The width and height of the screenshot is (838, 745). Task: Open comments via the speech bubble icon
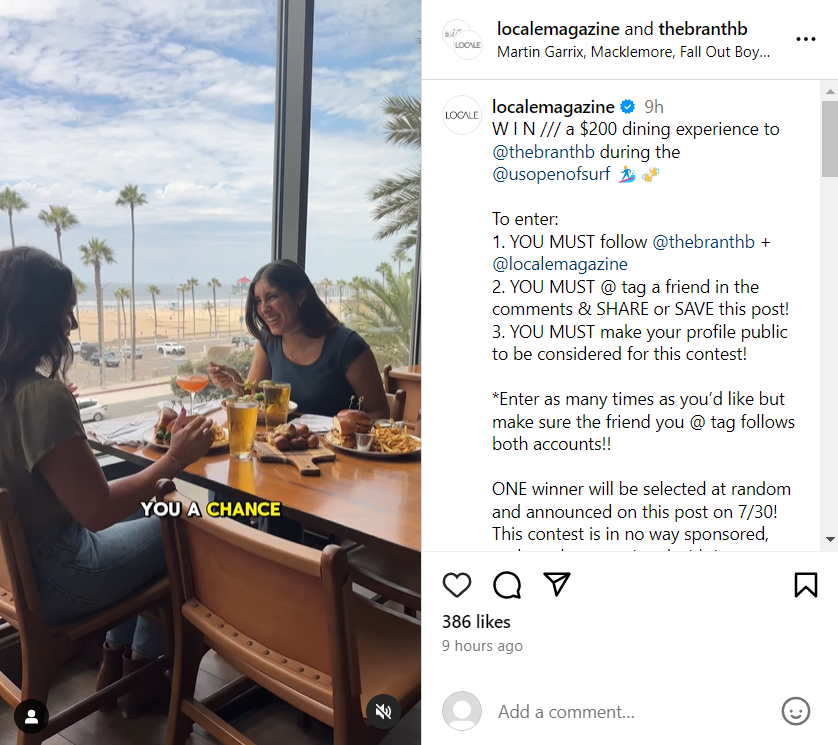click(507, 585)
